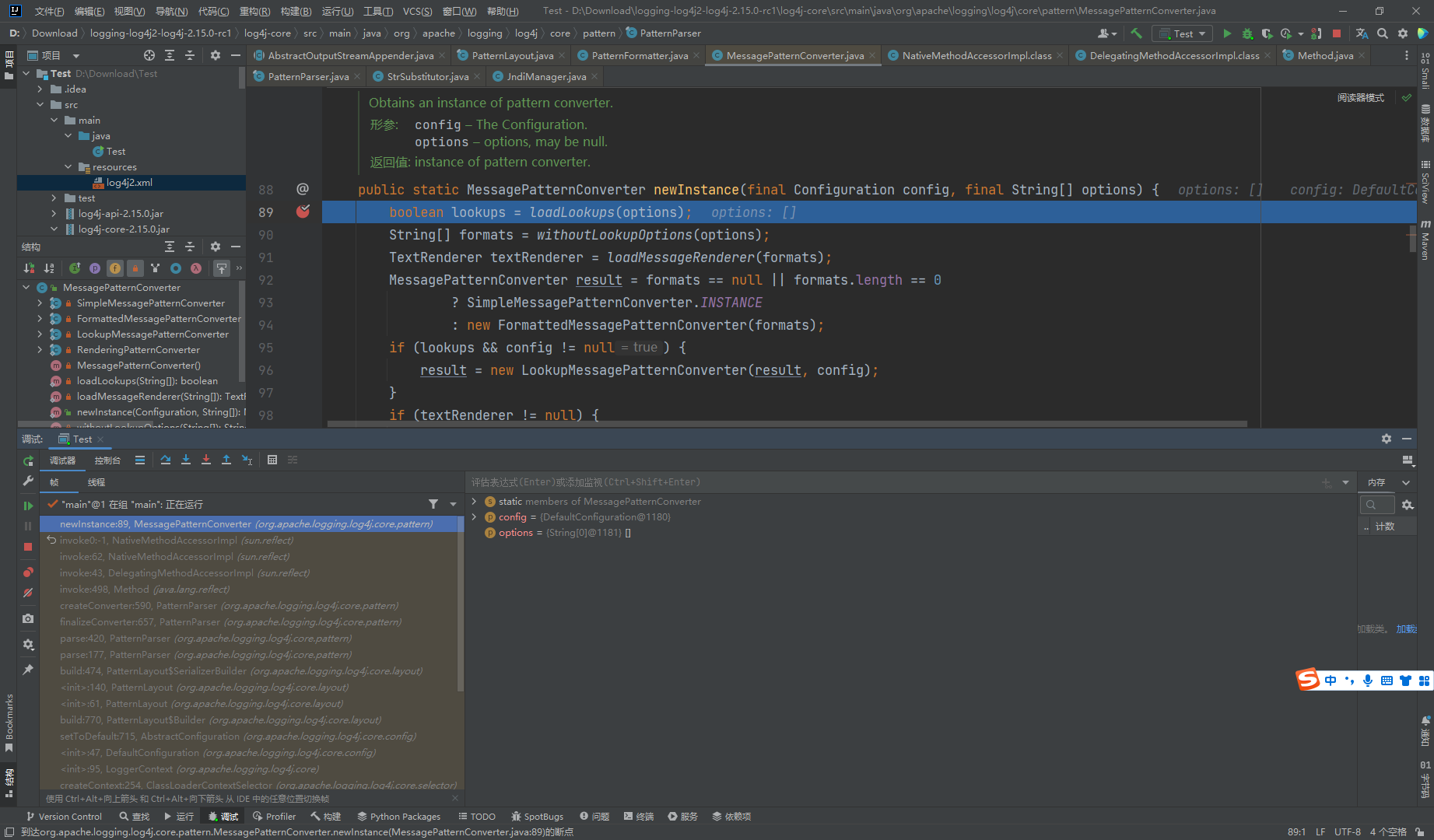The width and height of the screenshot is (1434, 840).
Task: Click Select Opened File target icon in project panel
Action: coord(149,55)
